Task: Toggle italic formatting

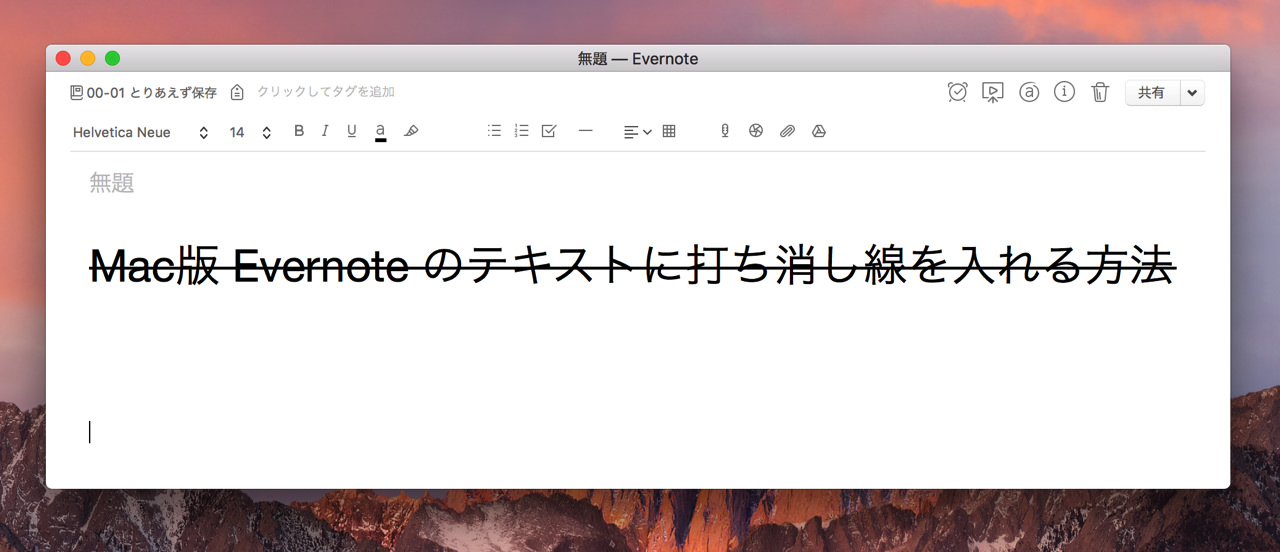Action: pyautogui.click(x=325, y=131)
